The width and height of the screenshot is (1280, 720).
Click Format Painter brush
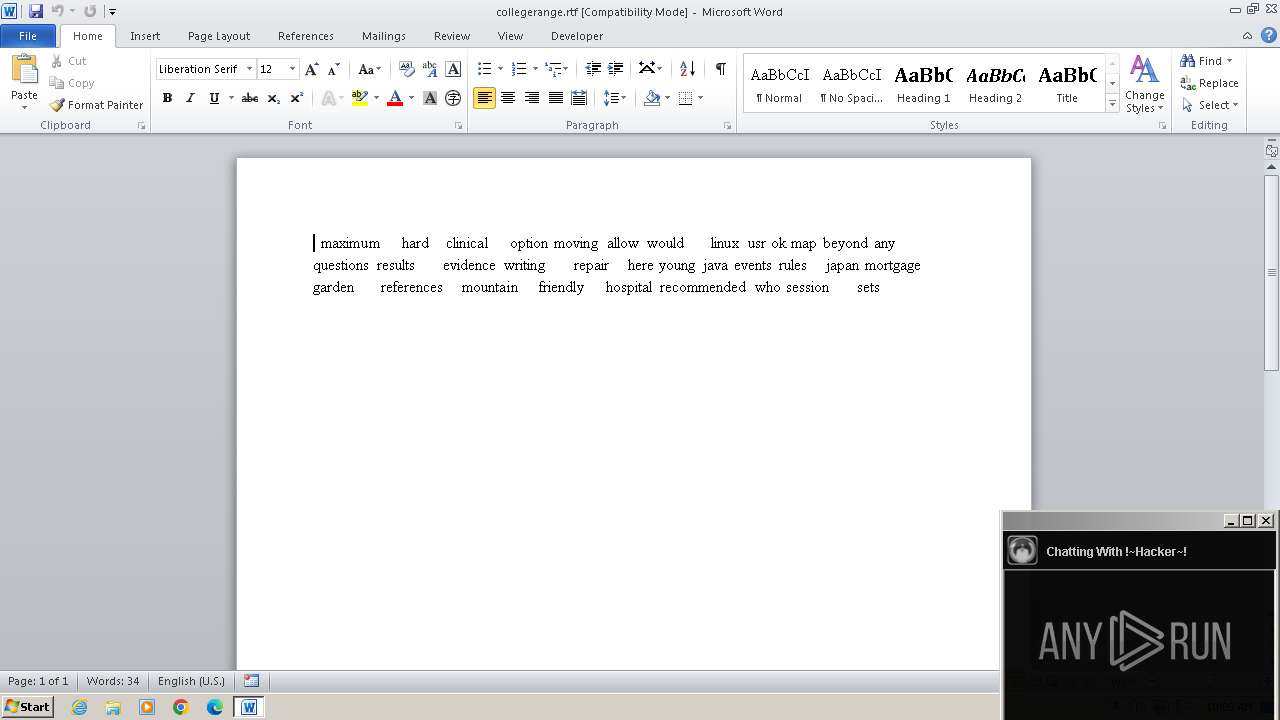tap(96, 105)
